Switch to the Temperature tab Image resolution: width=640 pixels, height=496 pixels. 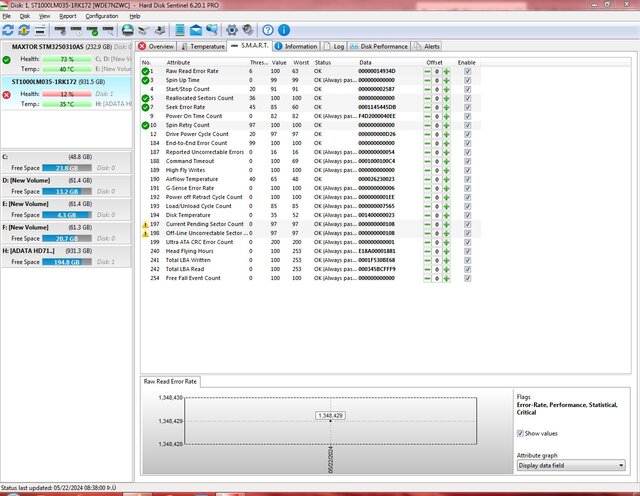(x=203, y=46)
